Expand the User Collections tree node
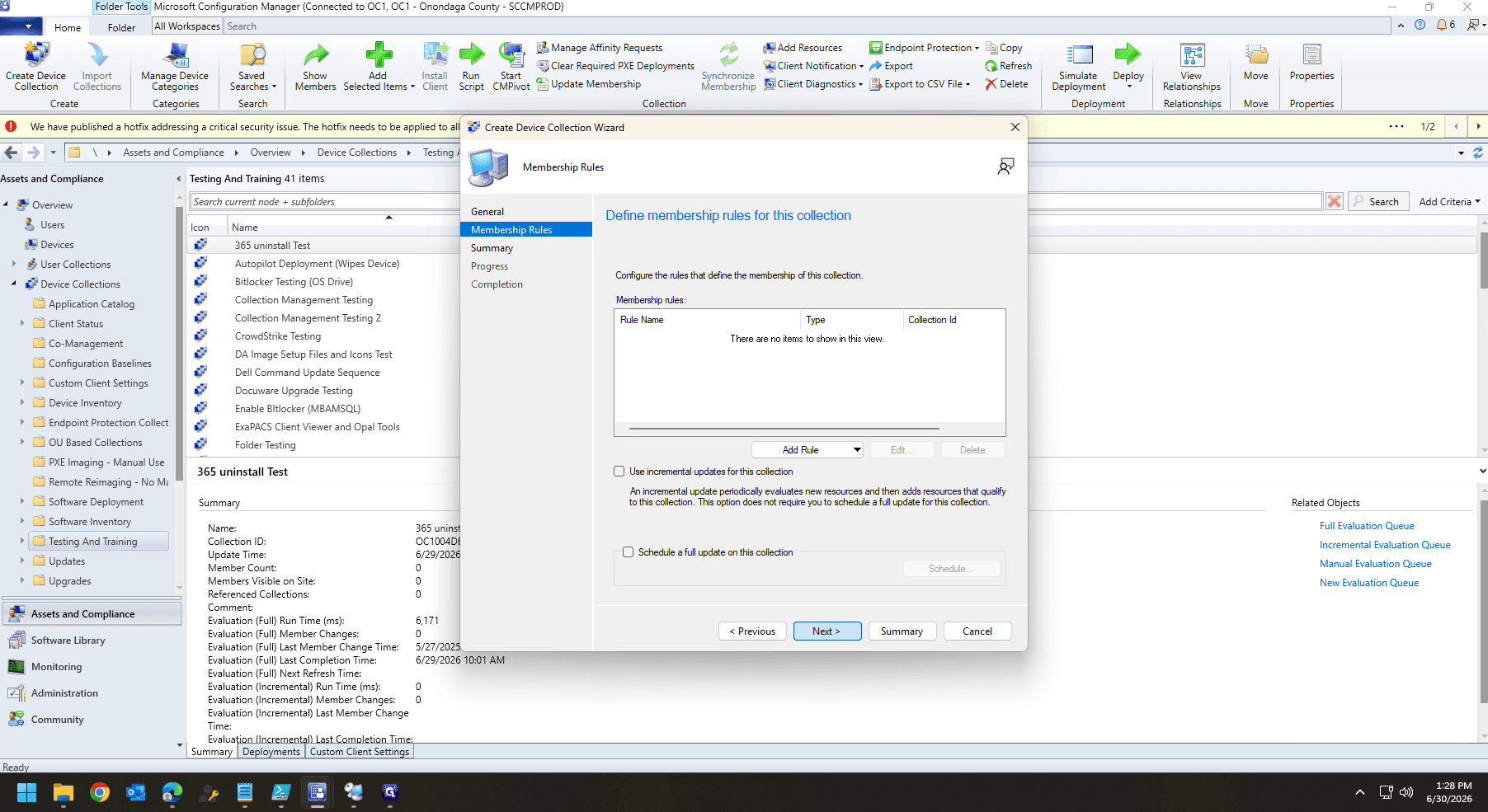1488x812 pixels. coord(14,265)
